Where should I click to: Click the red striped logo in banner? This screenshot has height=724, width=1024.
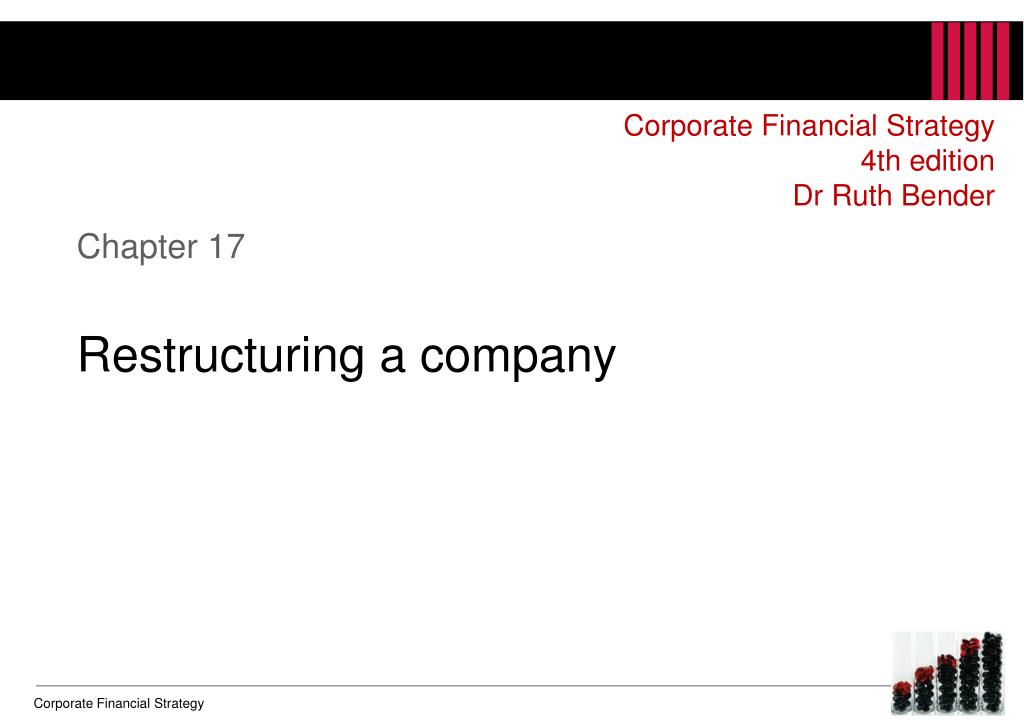coord(971,61)
